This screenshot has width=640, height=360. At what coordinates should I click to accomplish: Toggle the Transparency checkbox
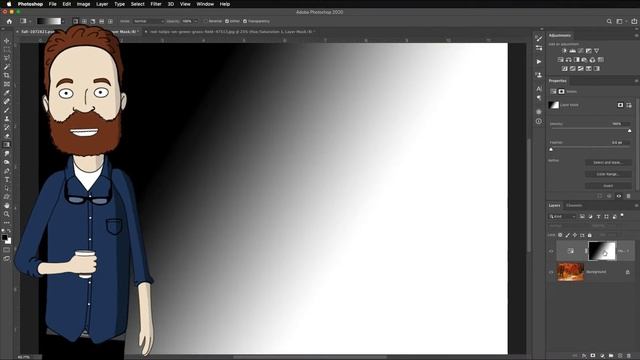245,21
